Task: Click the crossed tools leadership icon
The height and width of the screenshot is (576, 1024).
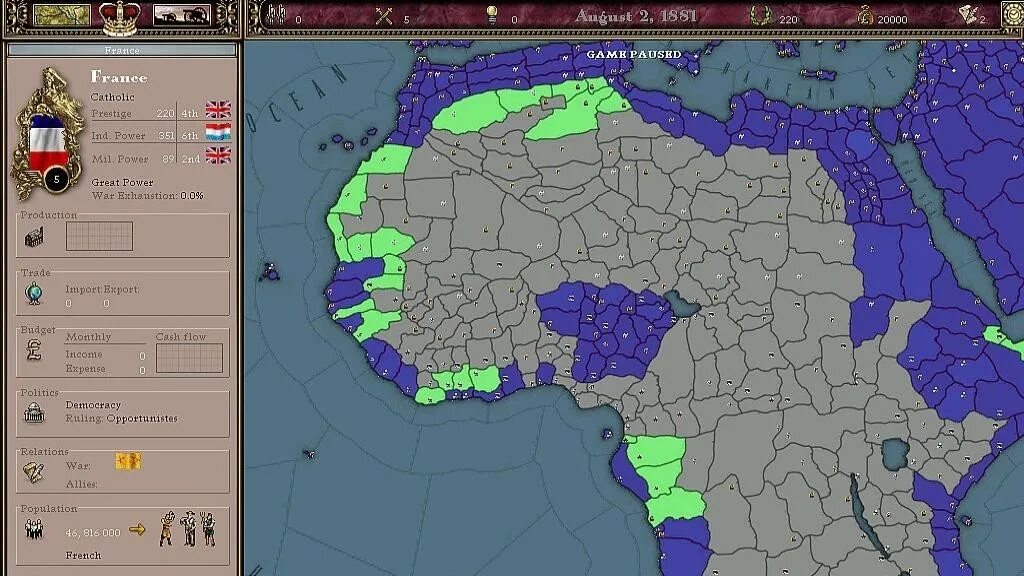Action: [384, 16]
